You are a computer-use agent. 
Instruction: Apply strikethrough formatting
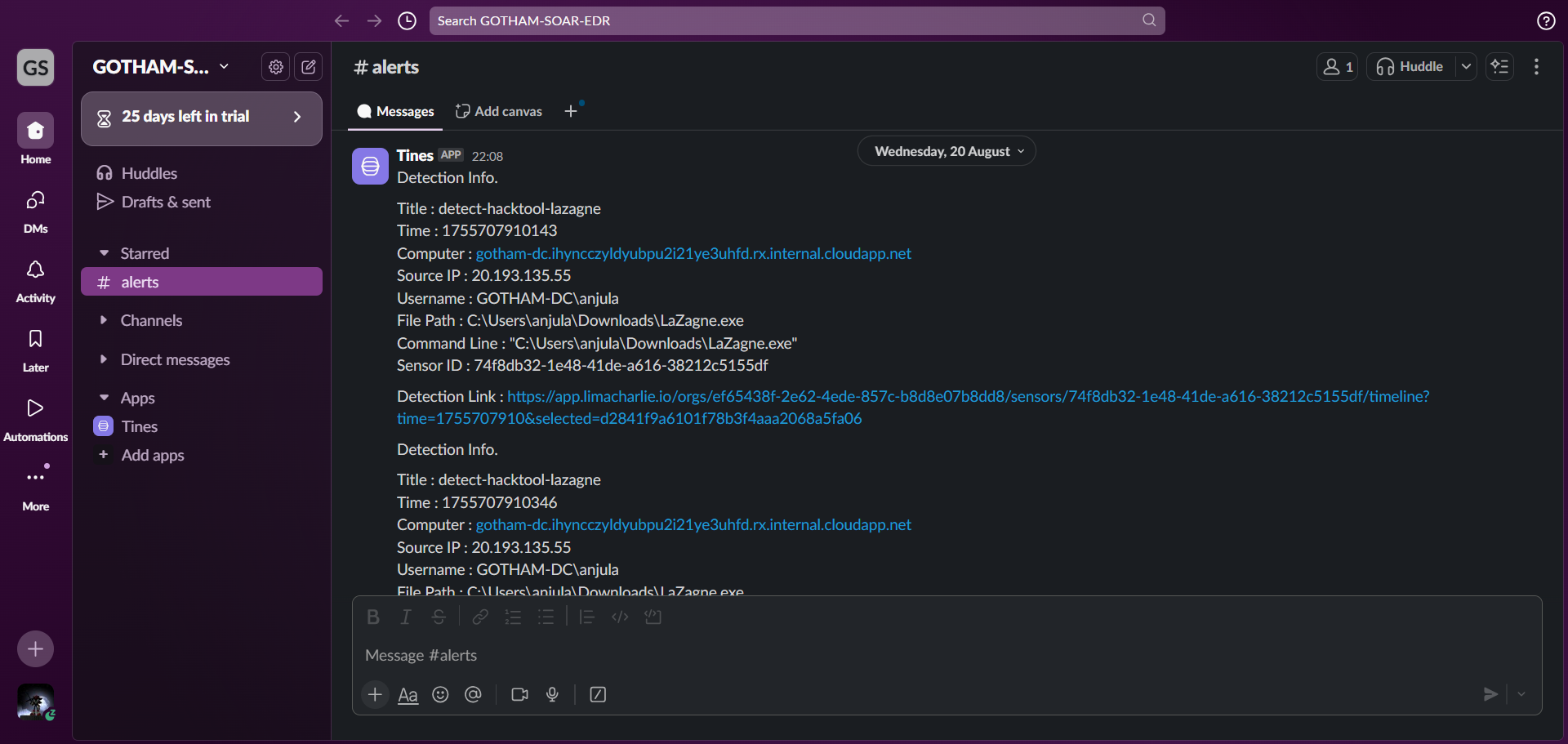click(439, 617)
